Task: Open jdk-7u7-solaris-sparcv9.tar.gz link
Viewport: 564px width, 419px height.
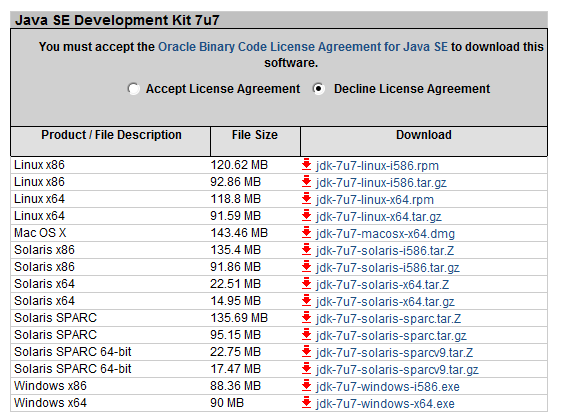Action: 397,370
